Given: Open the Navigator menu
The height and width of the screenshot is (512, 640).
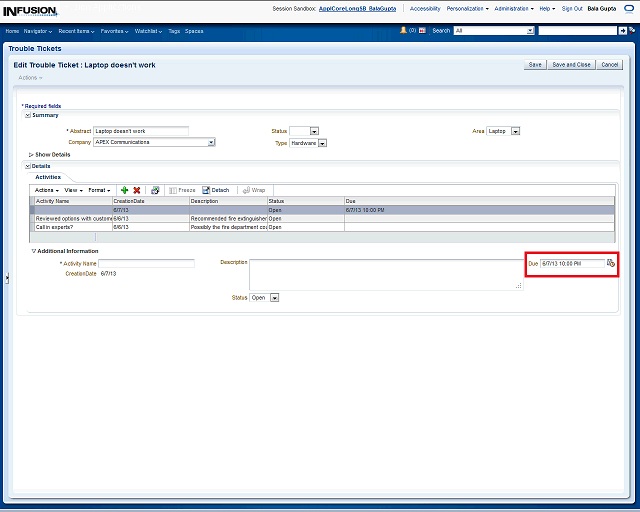Looking at the screenshot, I should click(x=38, y=31).
